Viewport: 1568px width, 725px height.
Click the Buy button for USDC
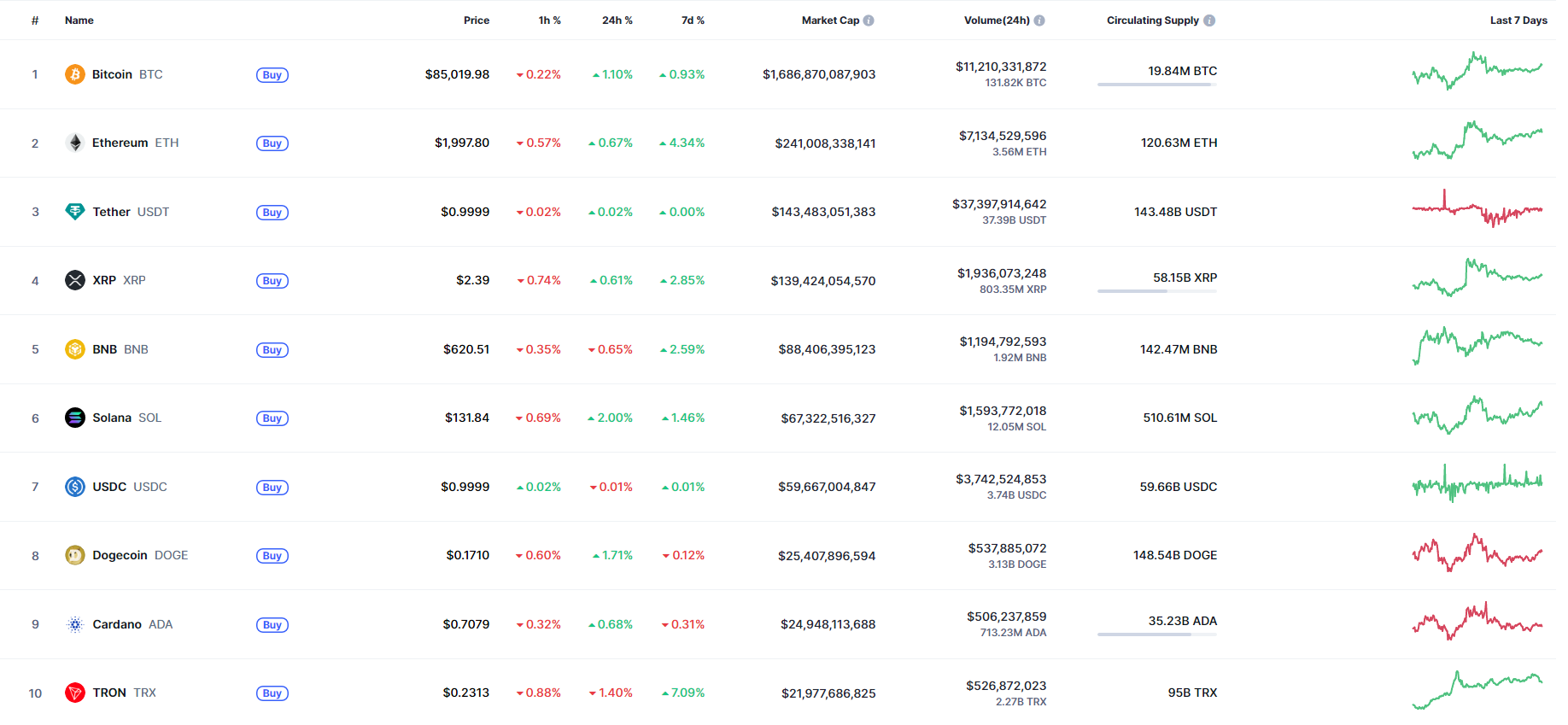tap(272, 488)
